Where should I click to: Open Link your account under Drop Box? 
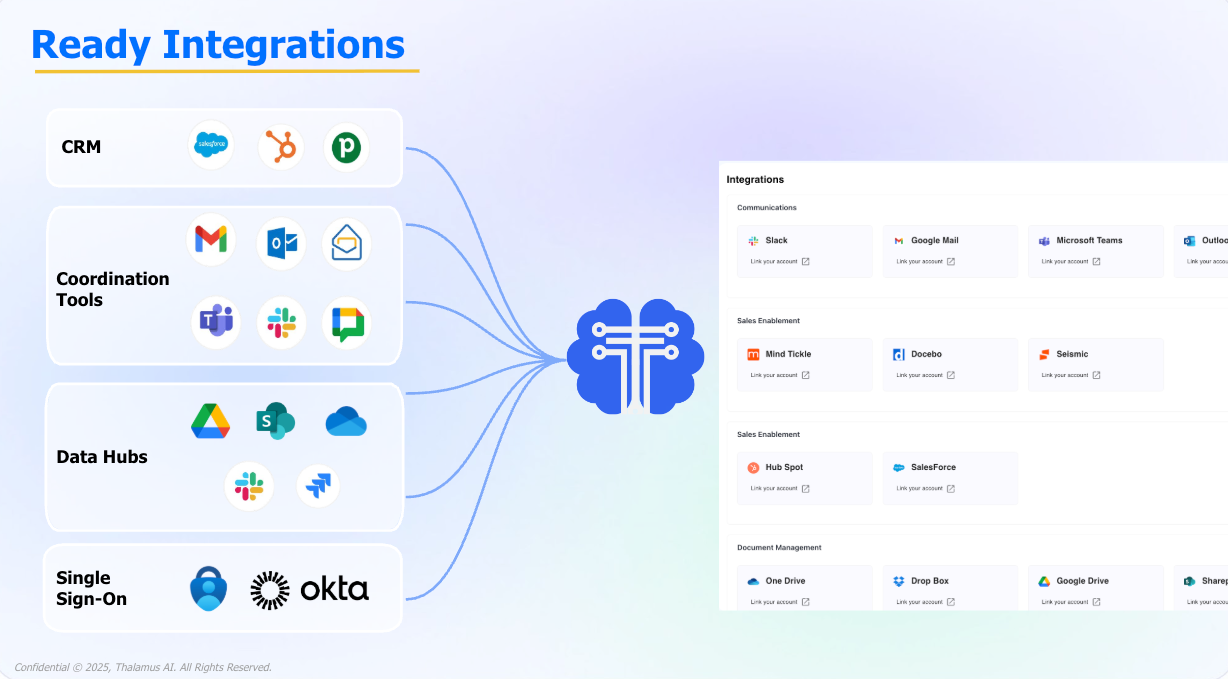tap(925, 602)
